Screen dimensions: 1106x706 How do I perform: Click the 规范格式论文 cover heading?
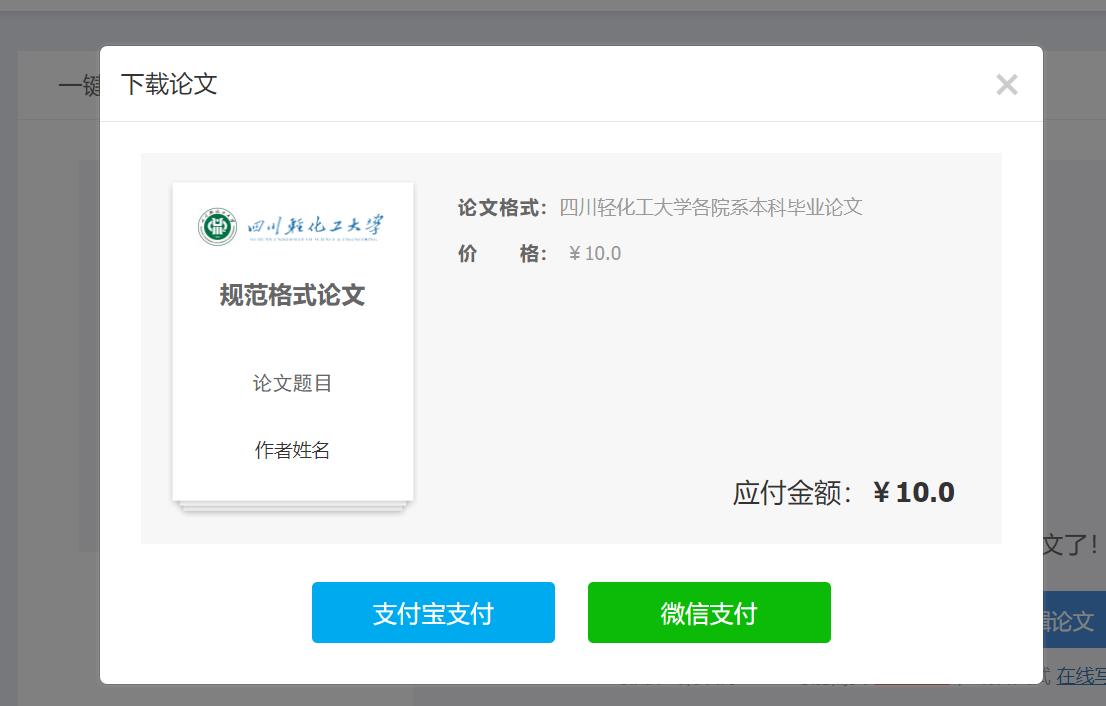tap(293, 295)
